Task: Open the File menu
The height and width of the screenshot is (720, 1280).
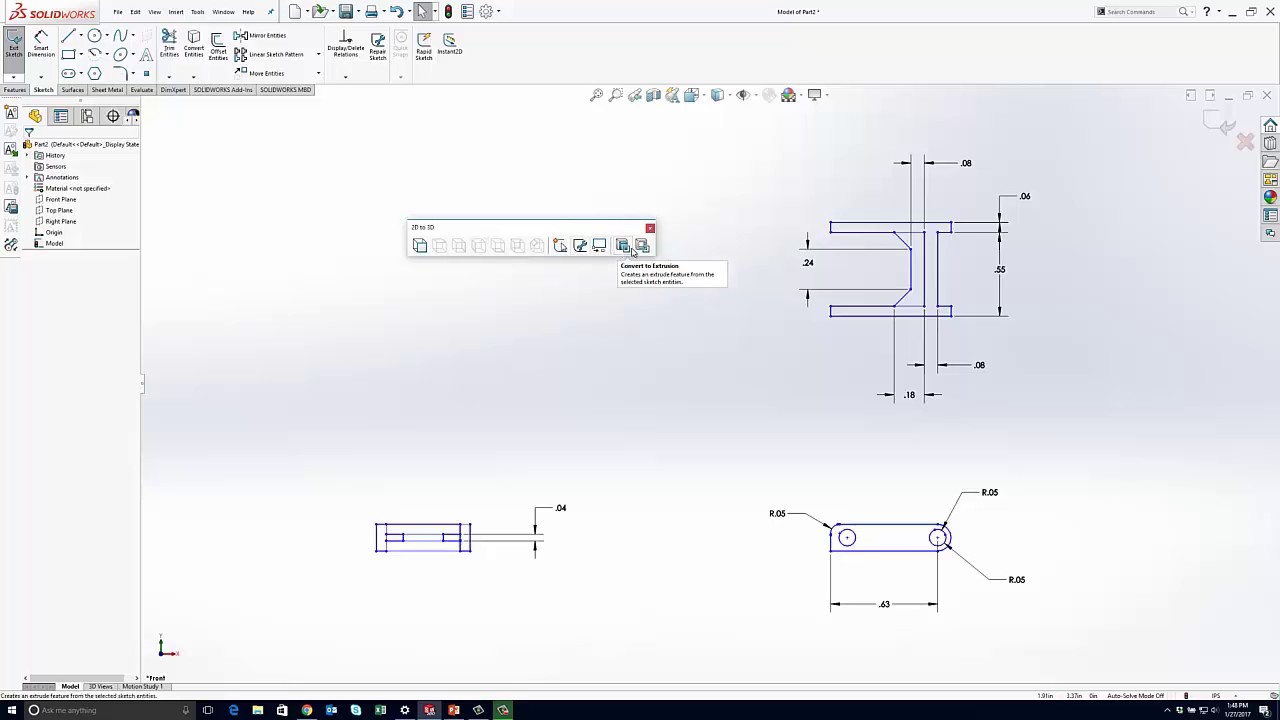Action: pos(118,12)
